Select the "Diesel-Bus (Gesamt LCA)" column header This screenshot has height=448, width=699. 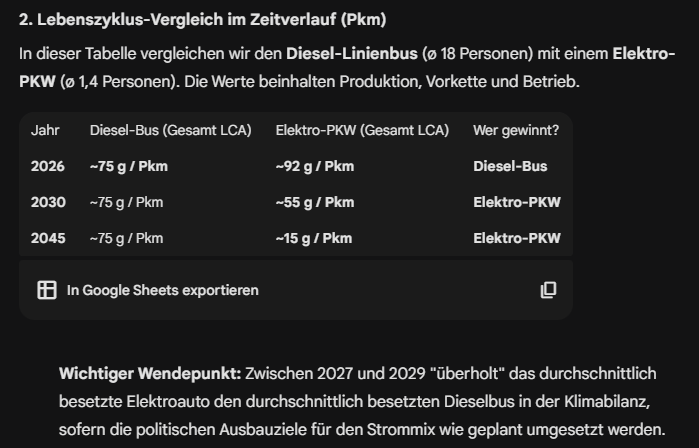click(x=170, y=130)
